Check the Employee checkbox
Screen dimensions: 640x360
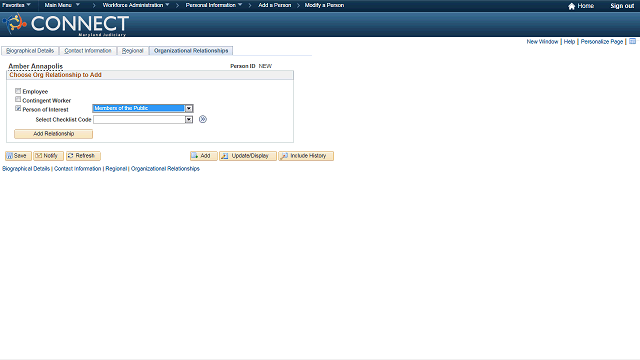coord(18,91)
